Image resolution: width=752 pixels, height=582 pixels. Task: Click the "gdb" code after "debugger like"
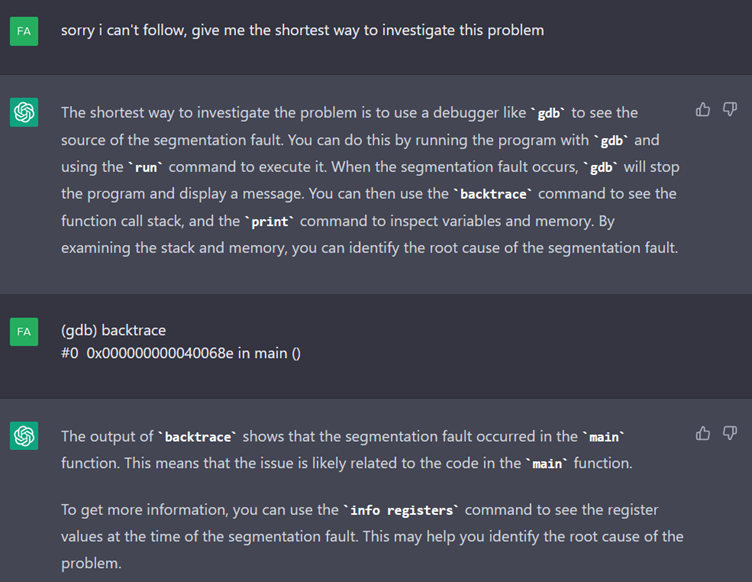click(x=549, y=113)
